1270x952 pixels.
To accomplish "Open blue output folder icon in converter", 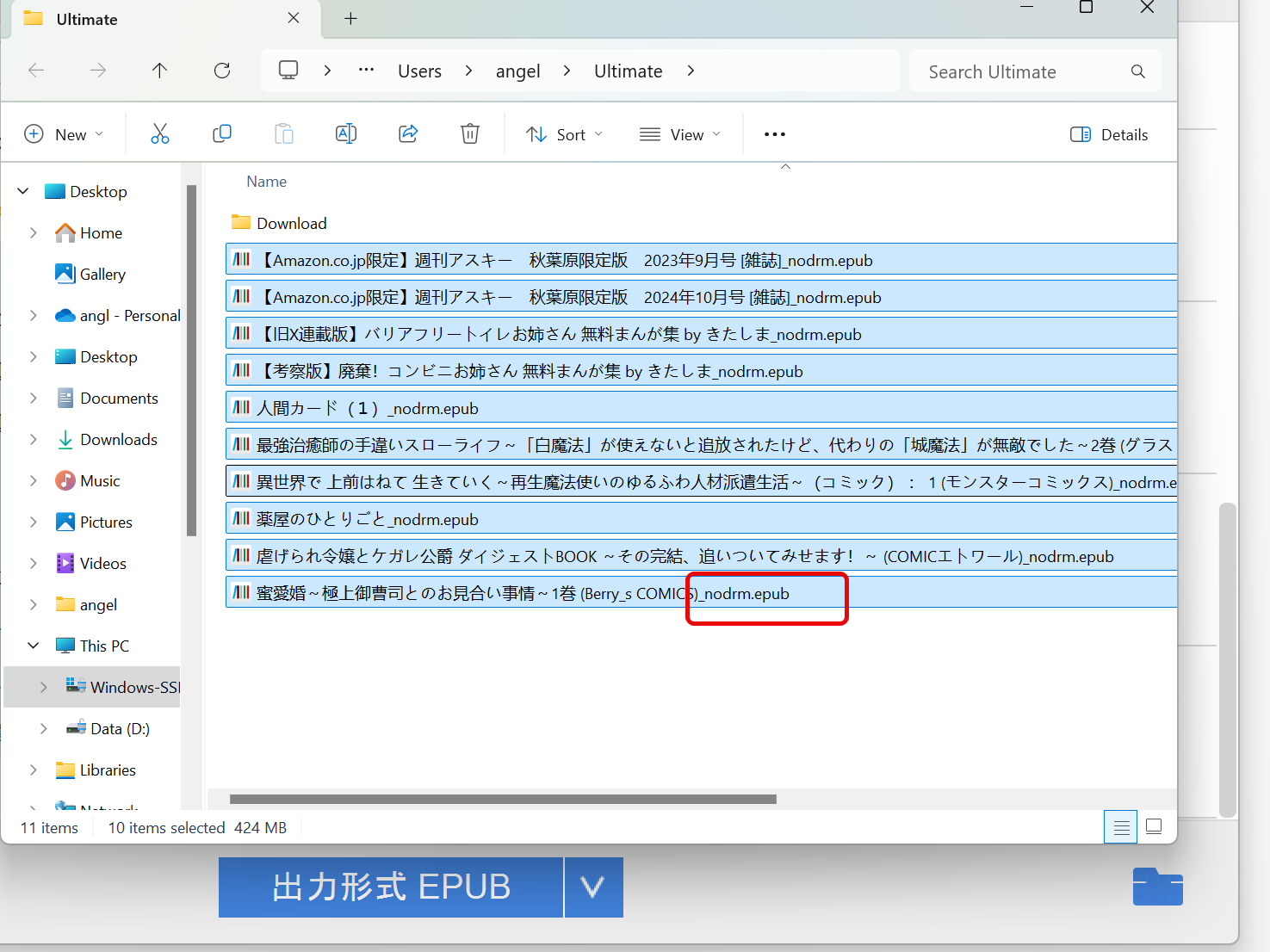I will click(x=1158, y=887).
